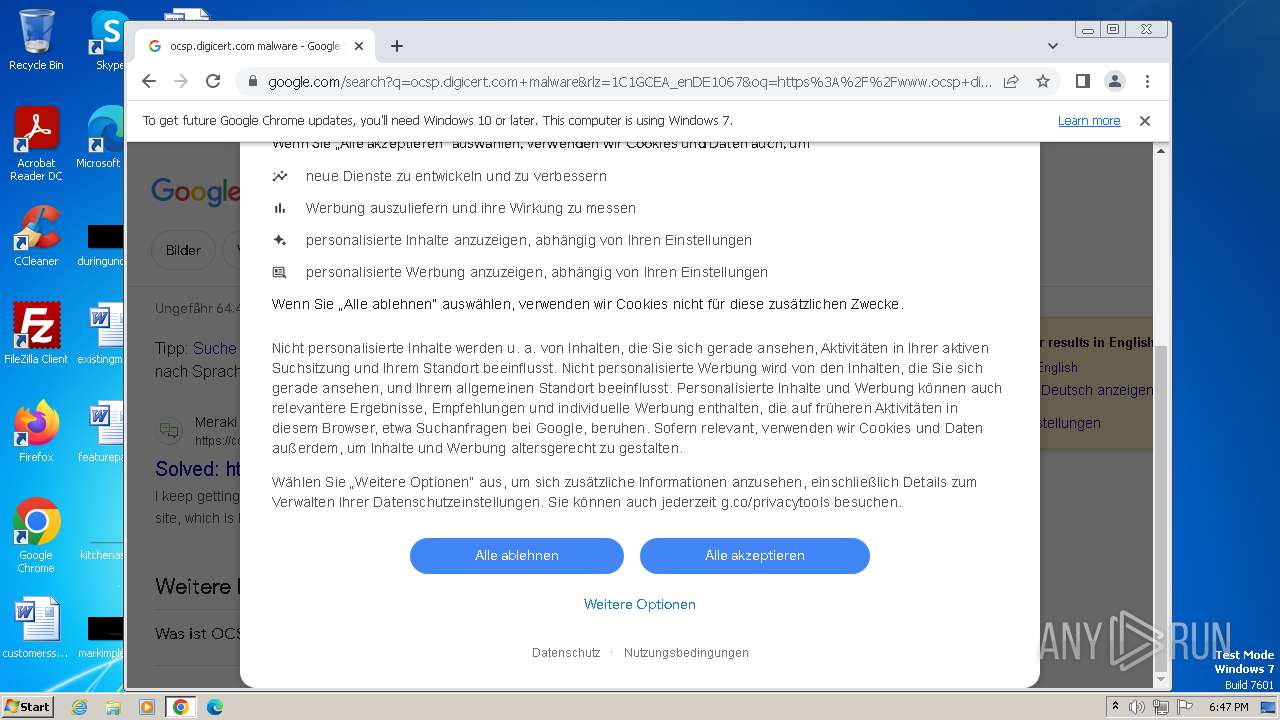The height and width of the screenshot is (720, 1280).
Task: Click the browser forward arrow
Action: (x=181, y=81)
